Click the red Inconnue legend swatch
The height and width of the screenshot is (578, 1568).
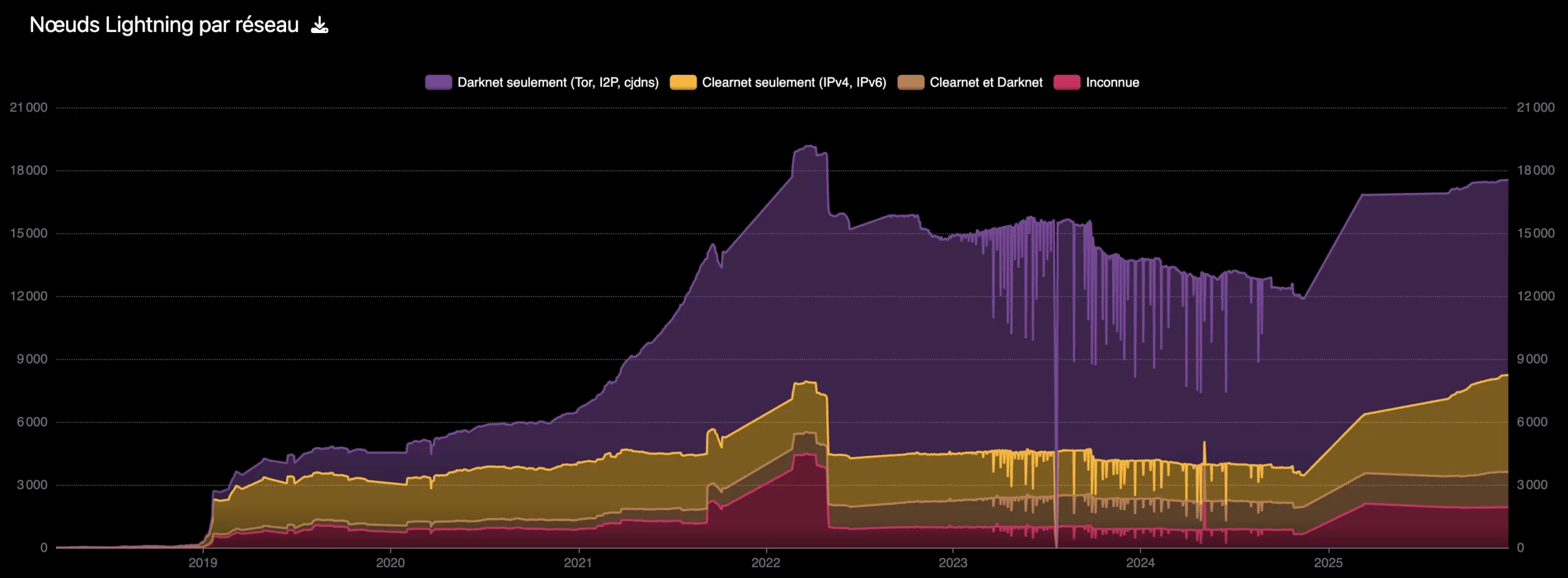pos(1066,83)
